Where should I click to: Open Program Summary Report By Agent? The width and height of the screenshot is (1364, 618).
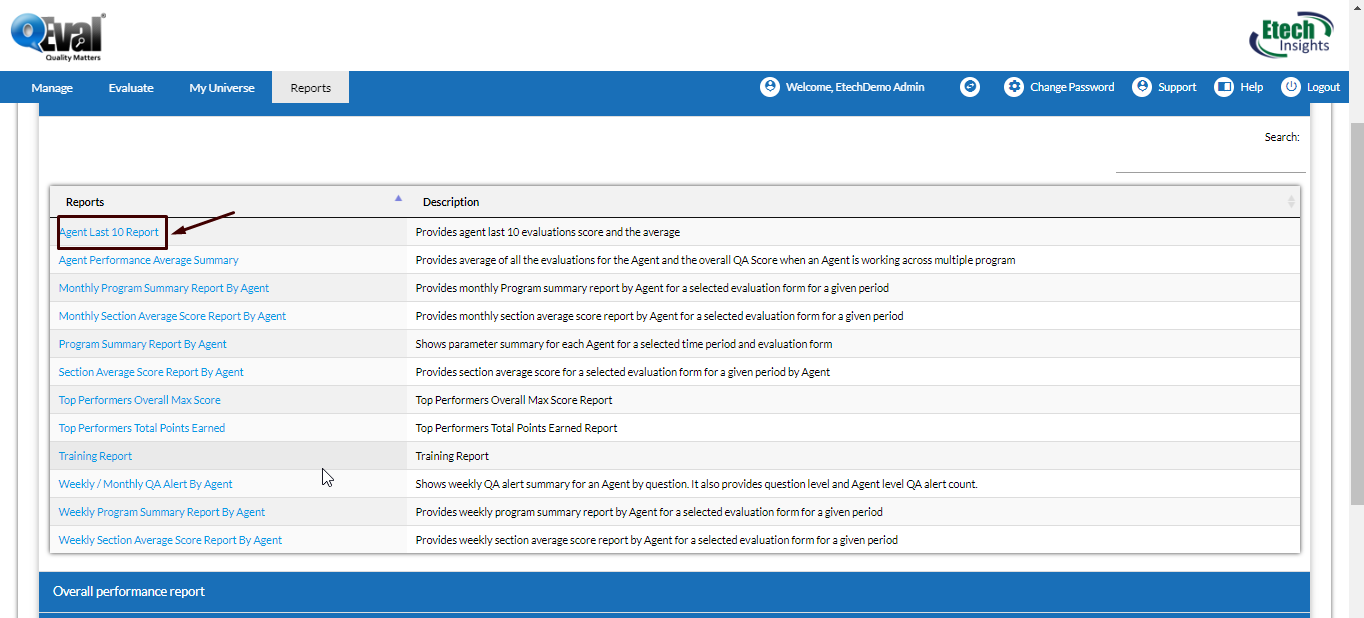tap(143, 344)
